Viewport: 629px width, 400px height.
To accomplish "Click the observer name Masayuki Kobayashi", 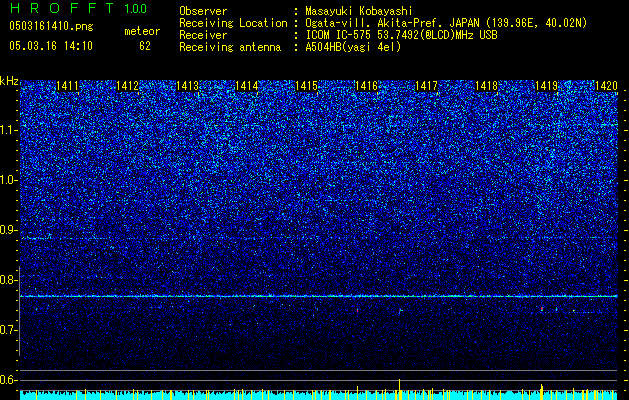I will [359, 11].
